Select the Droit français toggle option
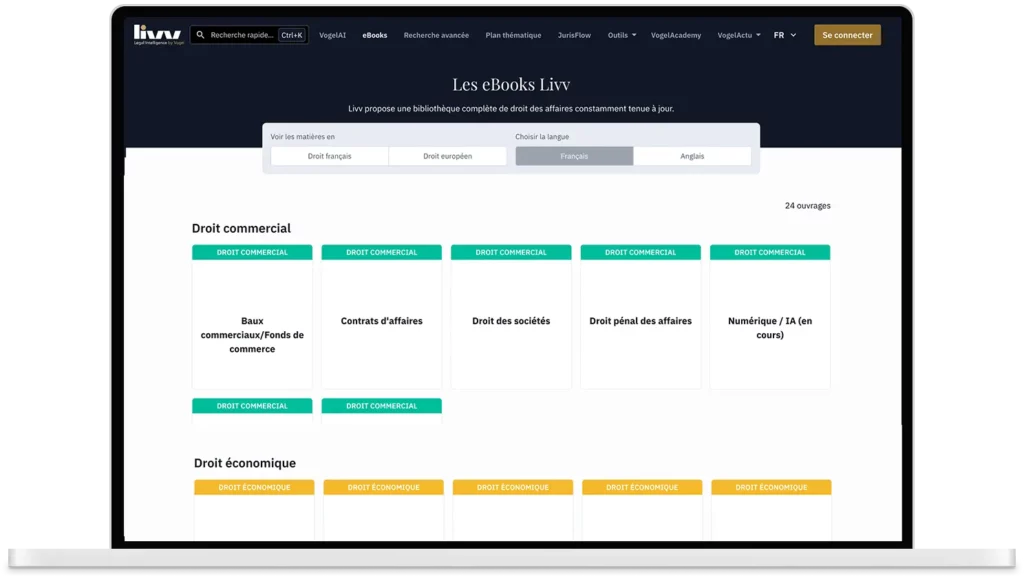 (329, 156)
